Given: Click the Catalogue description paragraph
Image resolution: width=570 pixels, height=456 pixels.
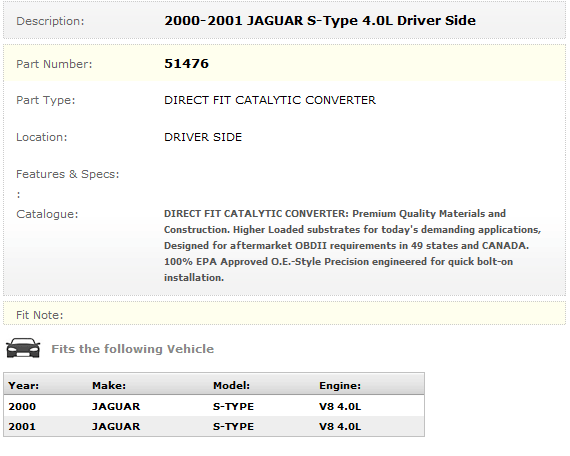Looking at the screenshot, I should click(x=352, y=245).
